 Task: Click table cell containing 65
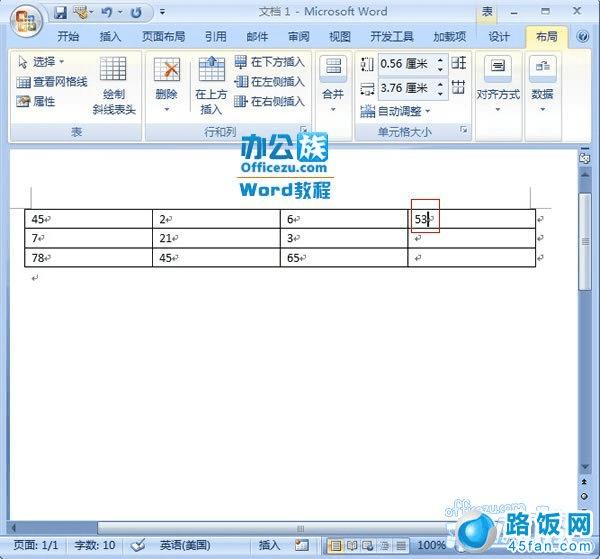[x=344, y=257]
